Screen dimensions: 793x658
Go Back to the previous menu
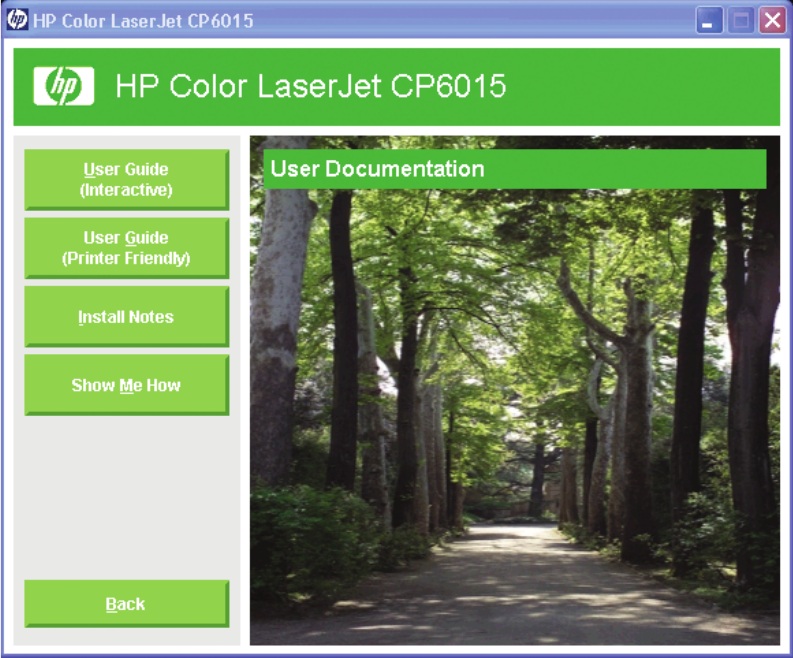click(126, 604)
